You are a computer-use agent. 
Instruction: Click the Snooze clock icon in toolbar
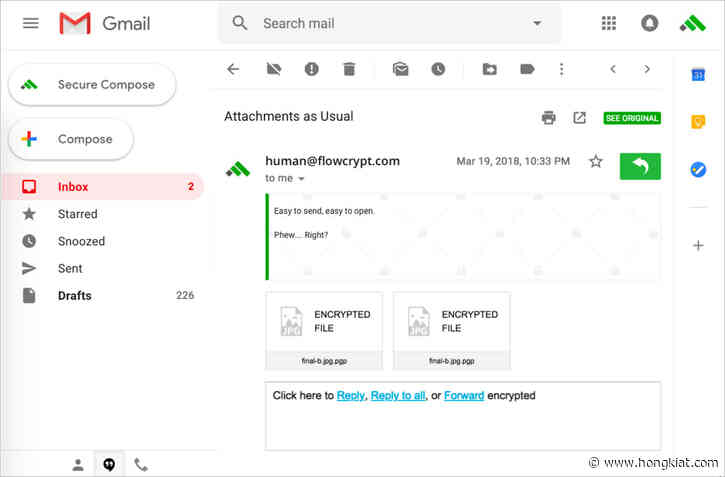(x=438, y=69)
